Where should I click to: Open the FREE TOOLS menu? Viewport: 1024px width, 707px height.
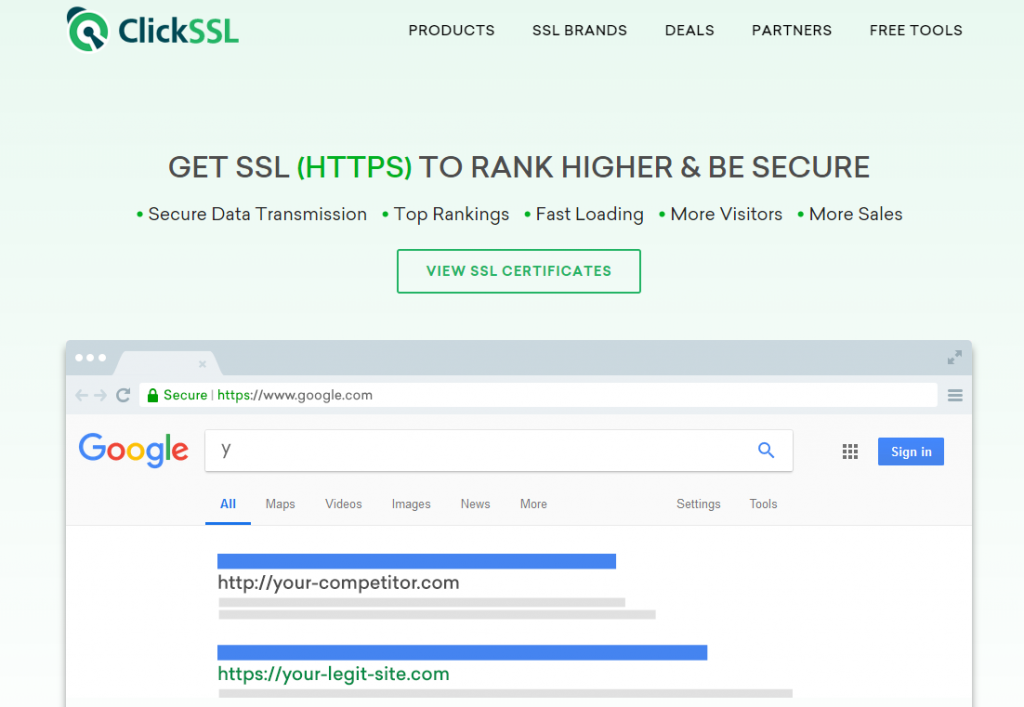(916, 30)
